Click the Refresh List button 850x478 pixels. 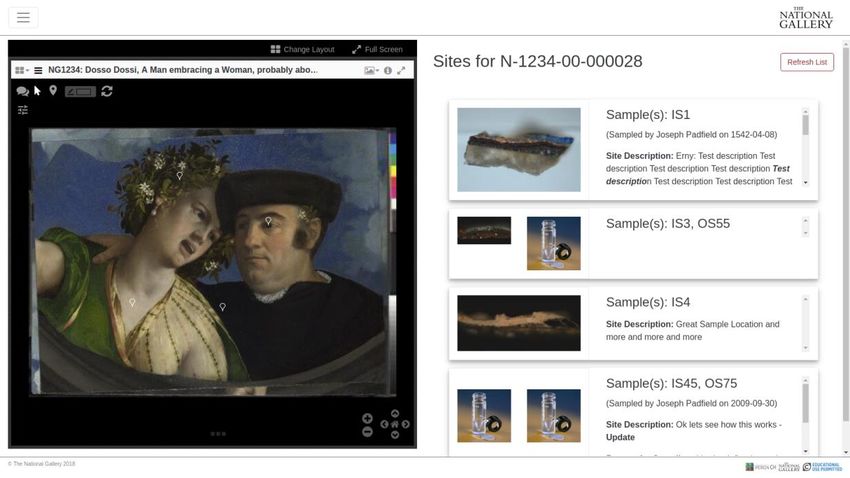coord(807,62)
